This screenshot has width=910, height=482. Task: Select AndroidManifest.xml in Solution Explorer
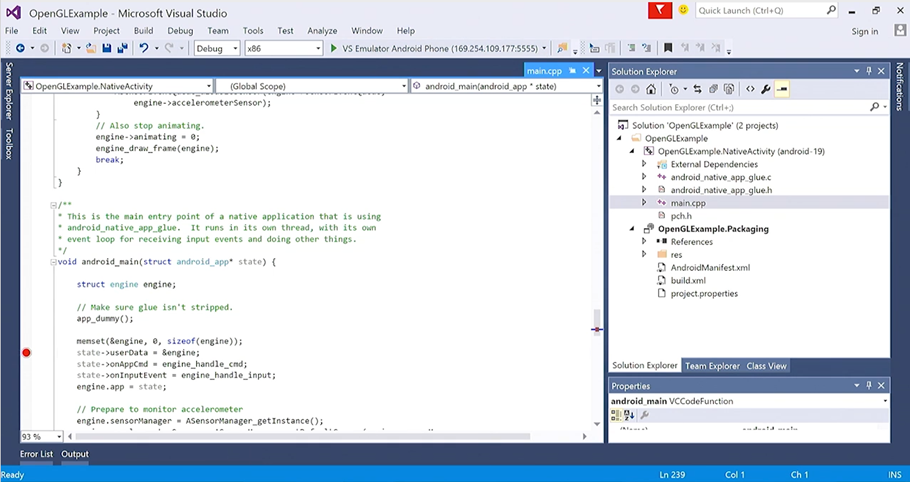pyautogui.click(x=710, y=267)
